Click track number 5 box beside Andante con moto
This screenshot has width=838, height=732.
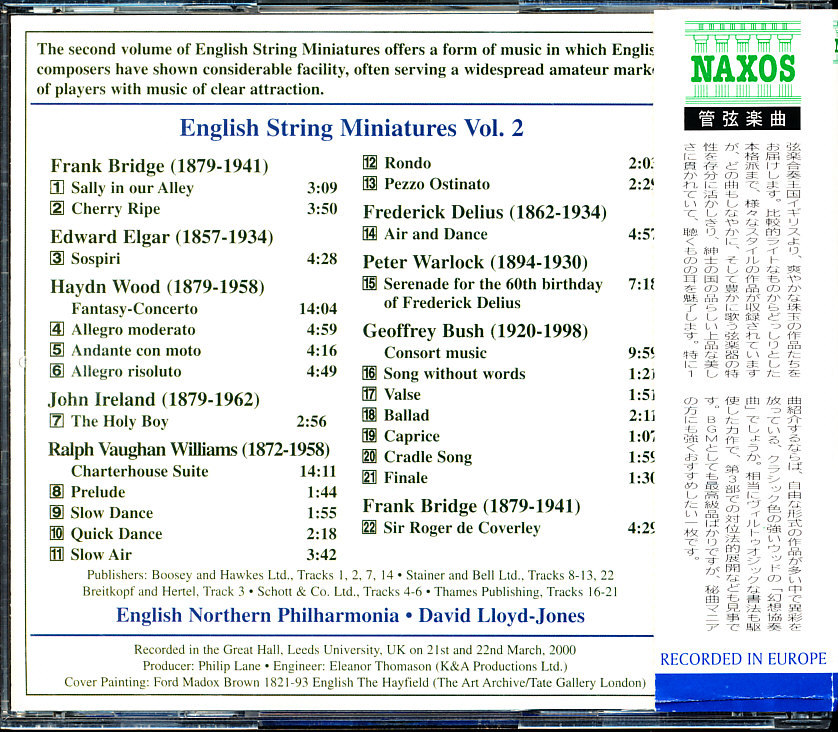click(x=57, y=351)
